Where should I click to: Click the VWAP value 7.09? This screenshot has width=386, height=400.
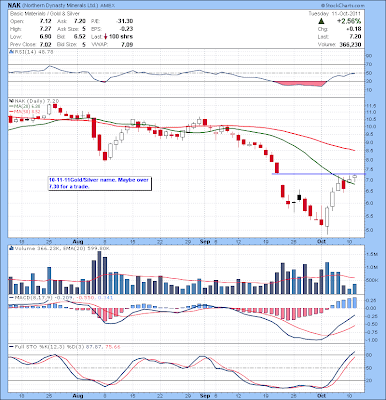[x=127, y=44]
